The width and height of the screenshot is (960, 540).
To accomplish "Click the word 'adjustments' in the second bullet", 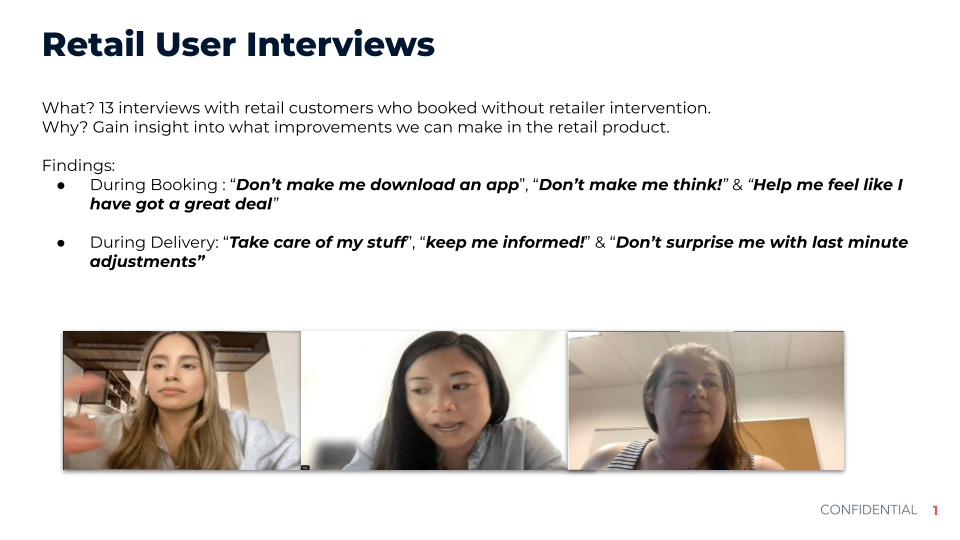I will pos(143,261).
